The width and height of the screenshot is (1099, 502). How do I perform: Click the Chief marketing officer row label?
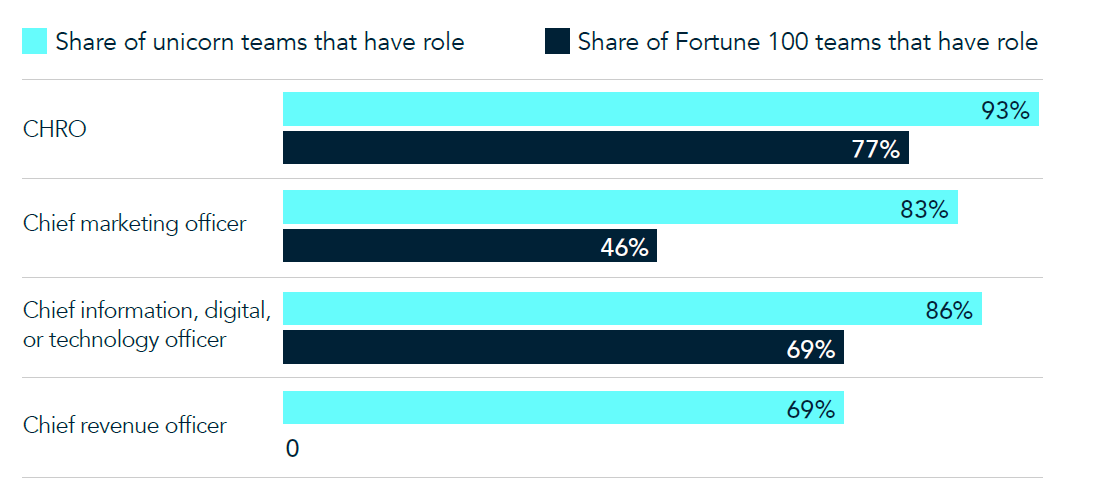coord(134,223)
